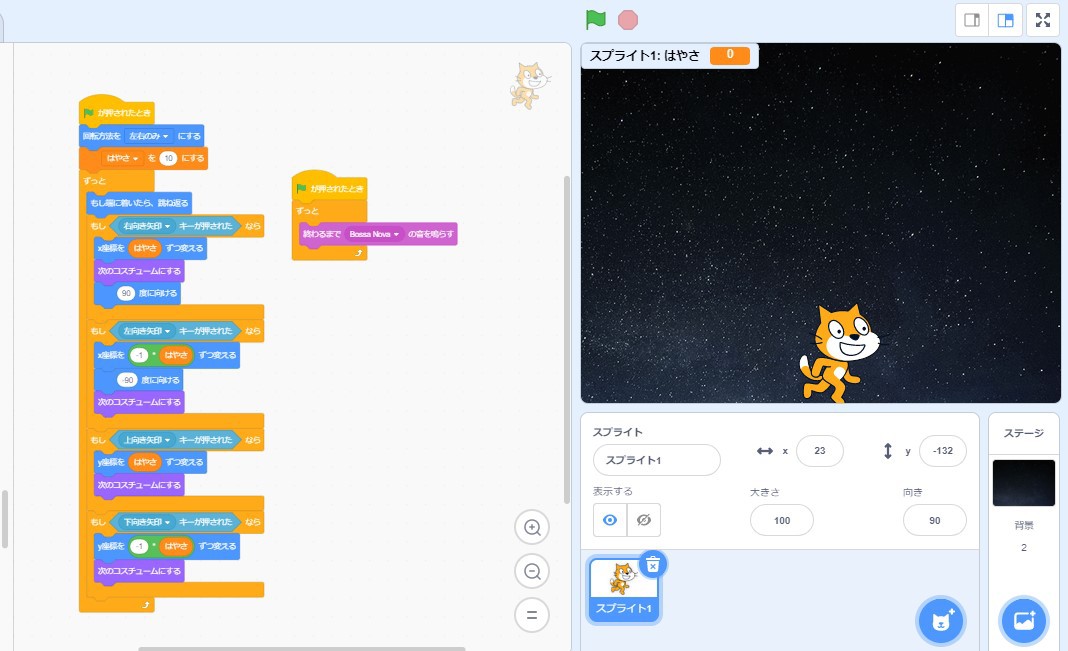This screenshot has width=1068, height=651.
Task: Zoom out of the code workspace
Action: point(532,571)
